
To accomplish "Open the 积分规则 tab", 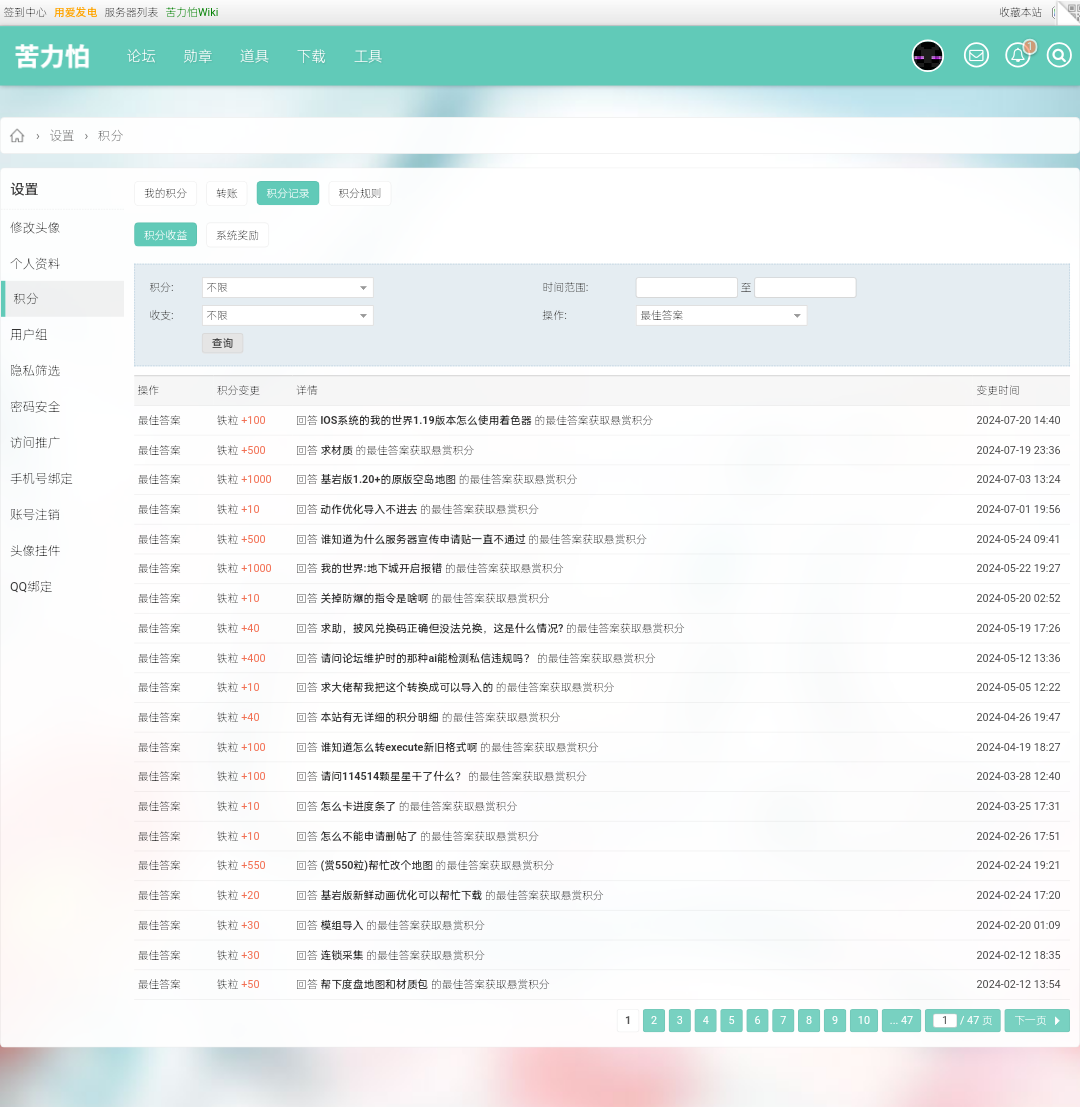I will [x=359, y=193].
